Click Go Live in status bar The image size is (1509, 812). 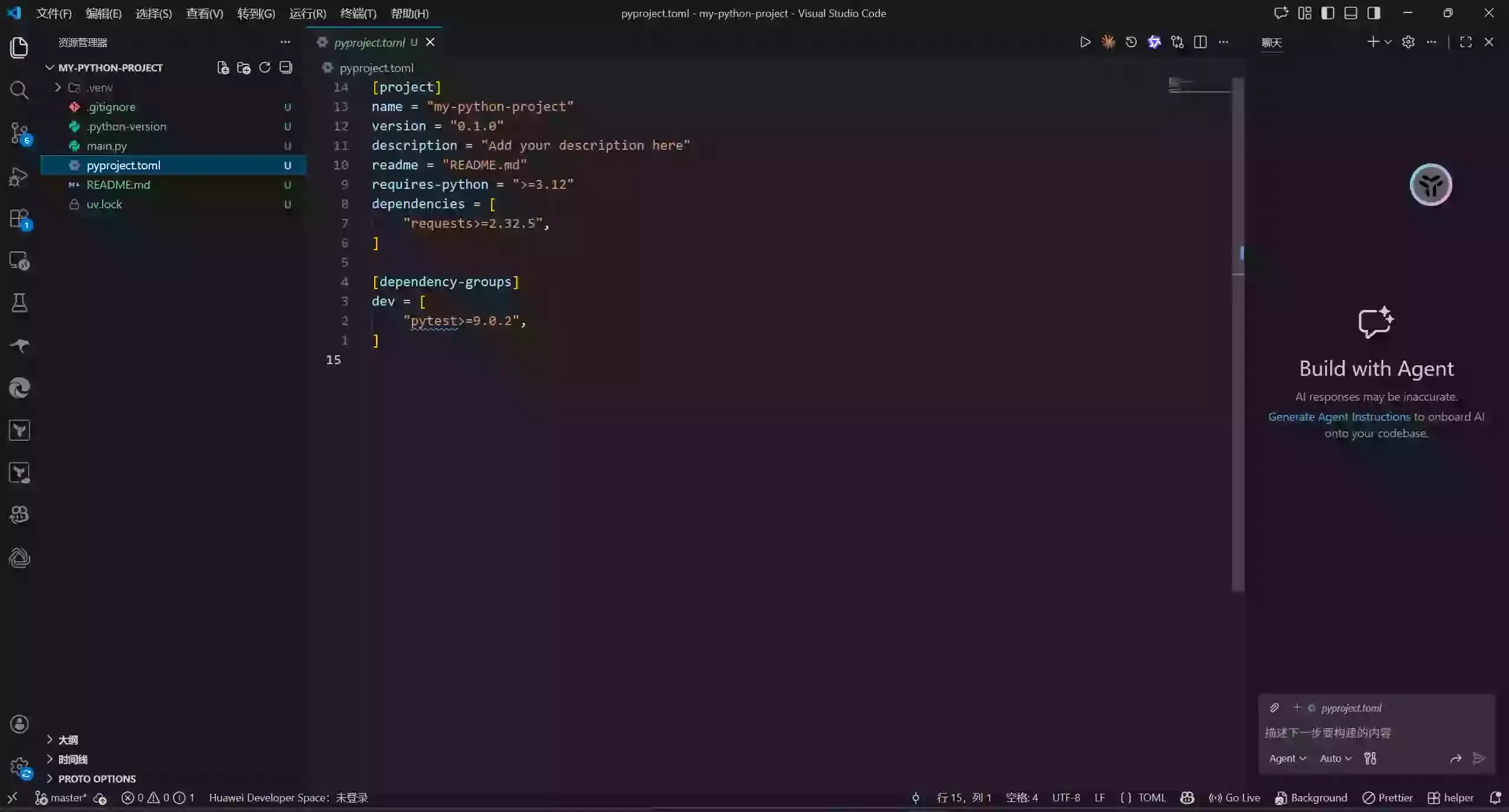click(x=1235, y=798)
